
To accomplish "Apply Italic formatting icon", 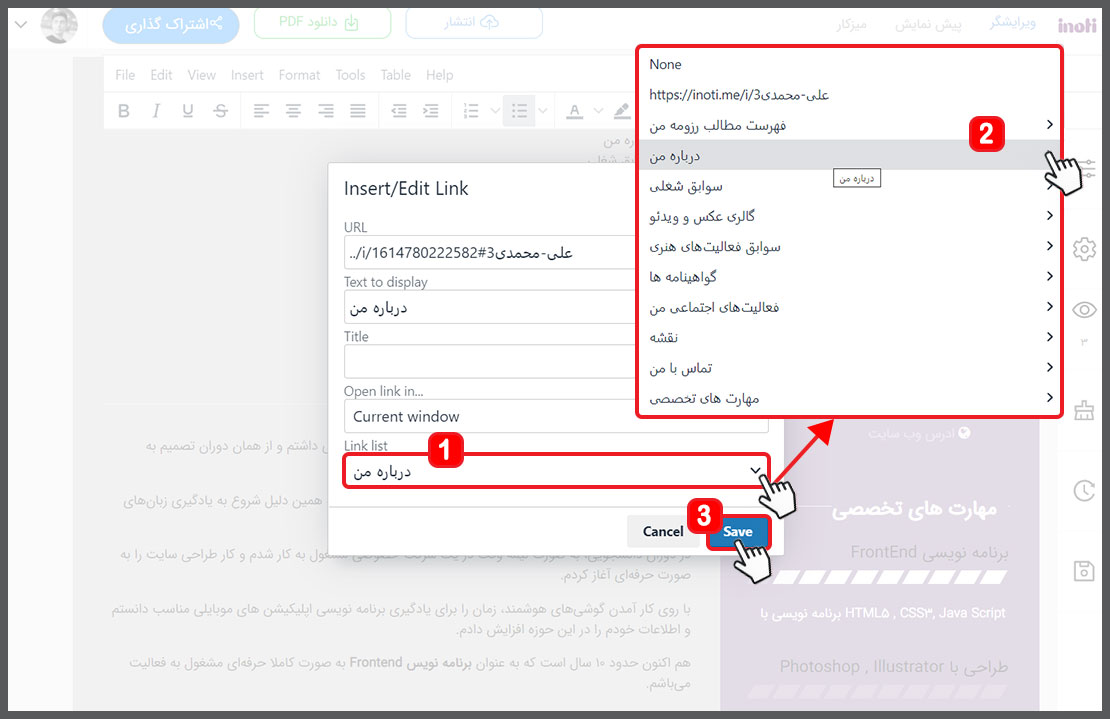I will tap(156, 110).
